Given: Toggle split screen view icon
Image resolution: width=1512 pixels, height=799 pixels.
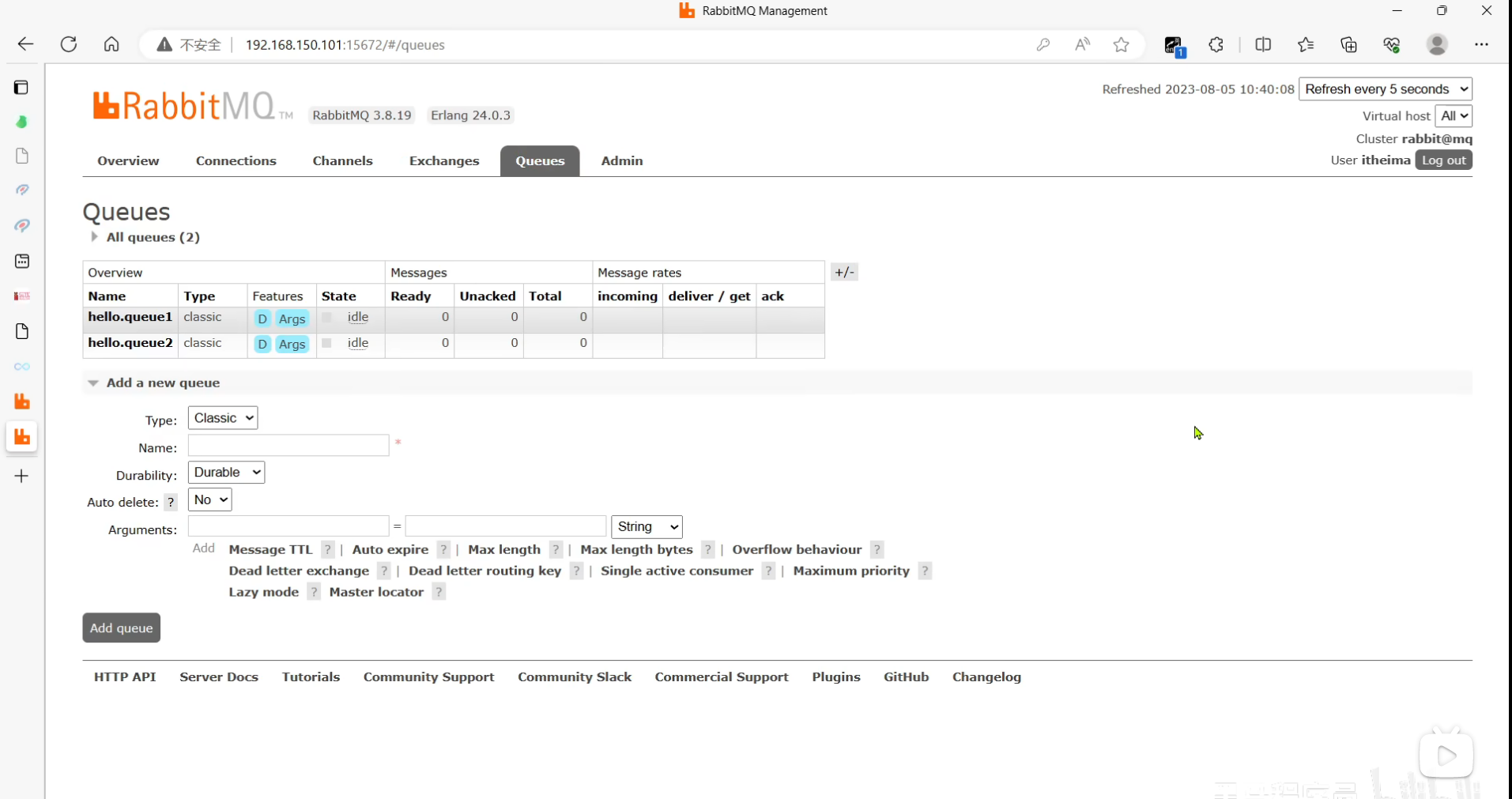Looking at the screenshot, I should 1263,45.
